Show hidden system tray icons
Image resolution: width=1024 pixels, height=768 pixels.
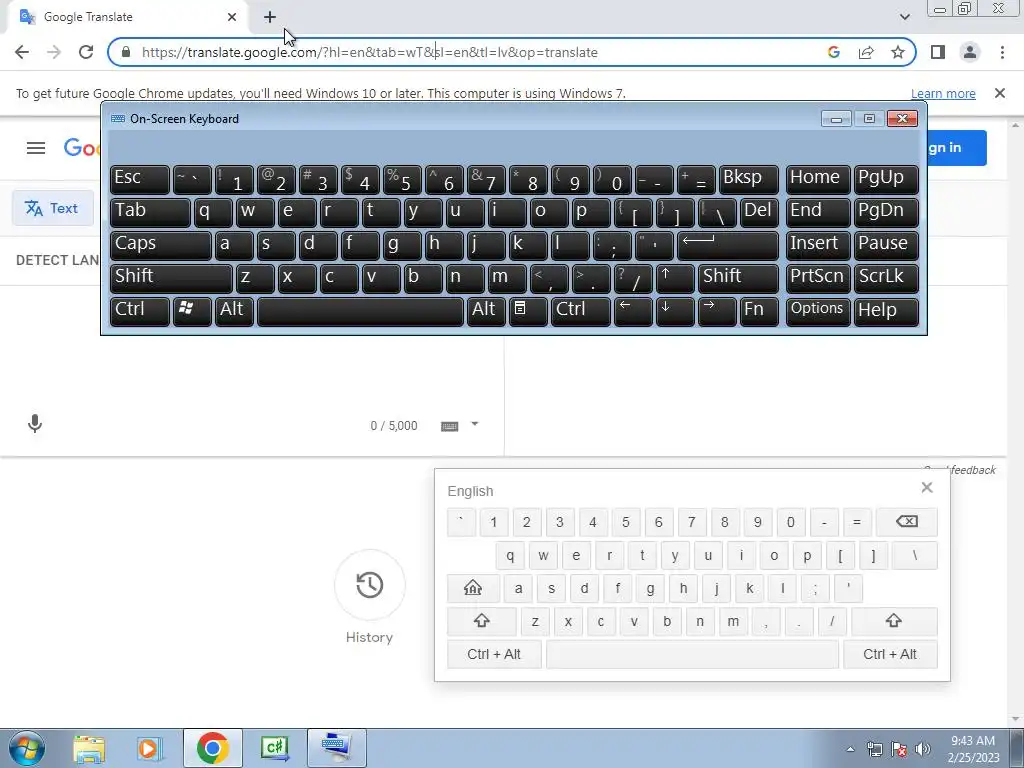click(850, 749)
